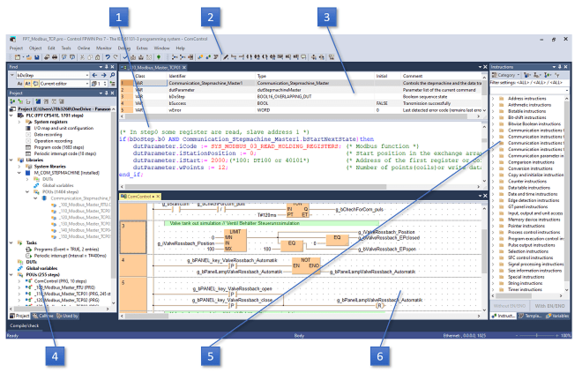The image size is (582, 373).
Task: Click the 'Without EN/ENO' button
Action: (x=509, y=306)
